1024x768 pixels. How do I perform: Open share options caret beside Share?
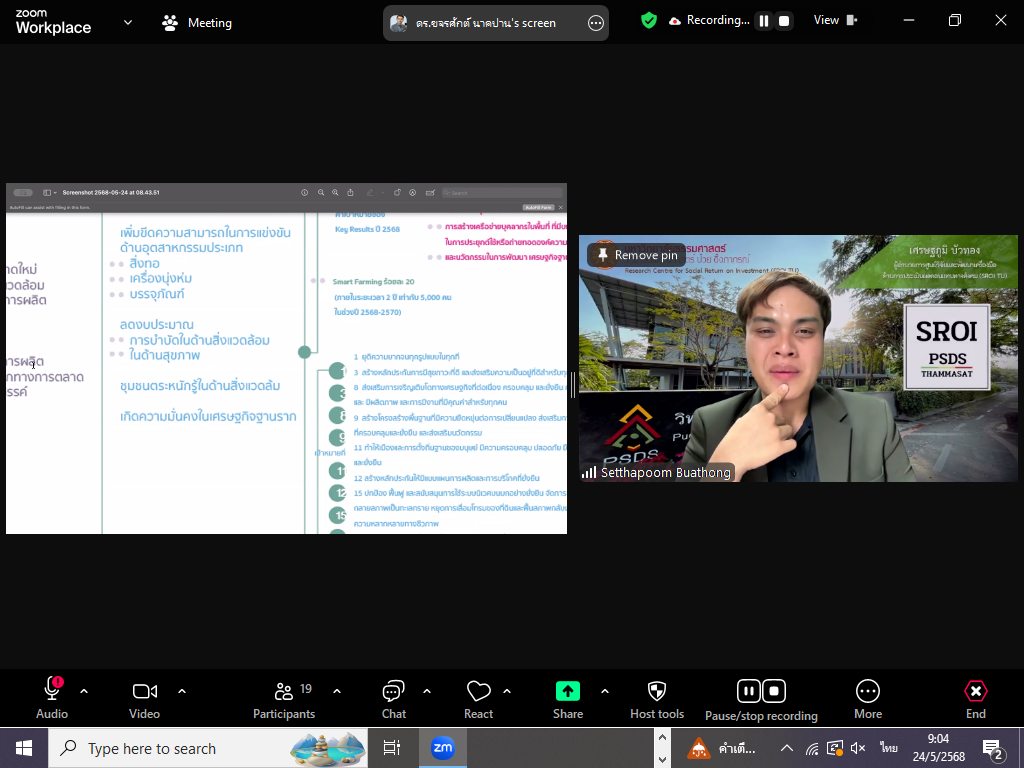click(x=605, y=691)
